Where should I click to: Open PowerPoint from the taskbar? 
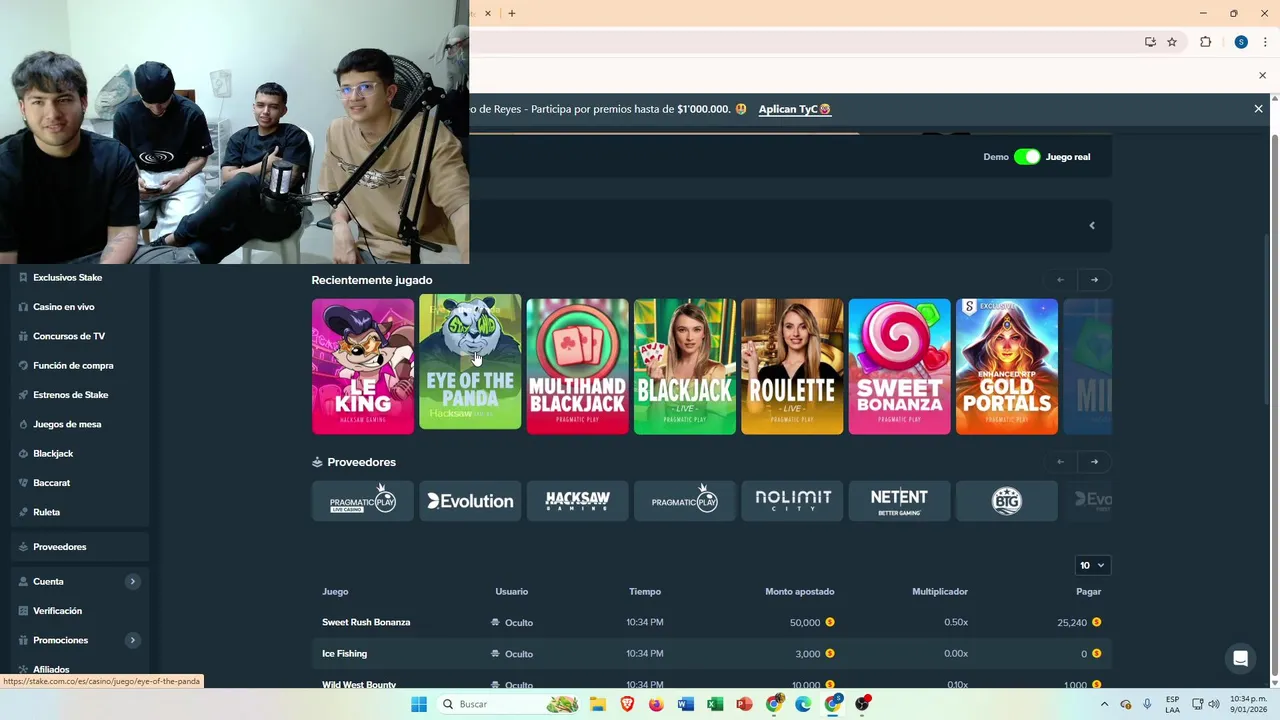click(744, 704)
